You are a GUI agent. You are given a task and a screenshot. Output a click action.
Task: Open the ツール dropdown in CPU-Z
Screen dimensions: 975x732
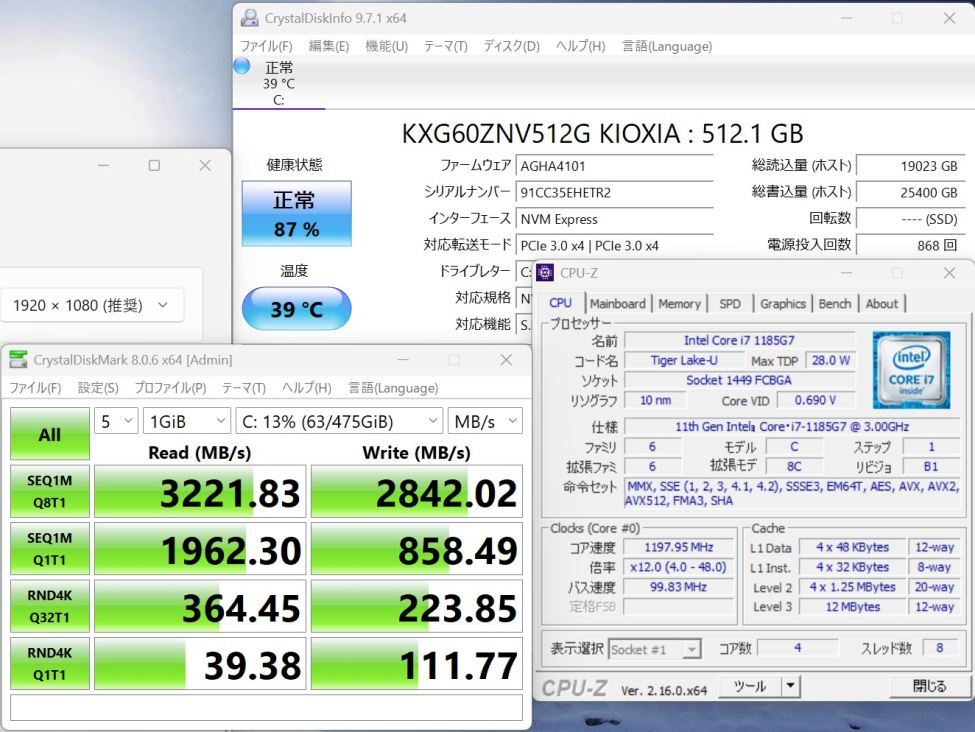tap(761, 686)
